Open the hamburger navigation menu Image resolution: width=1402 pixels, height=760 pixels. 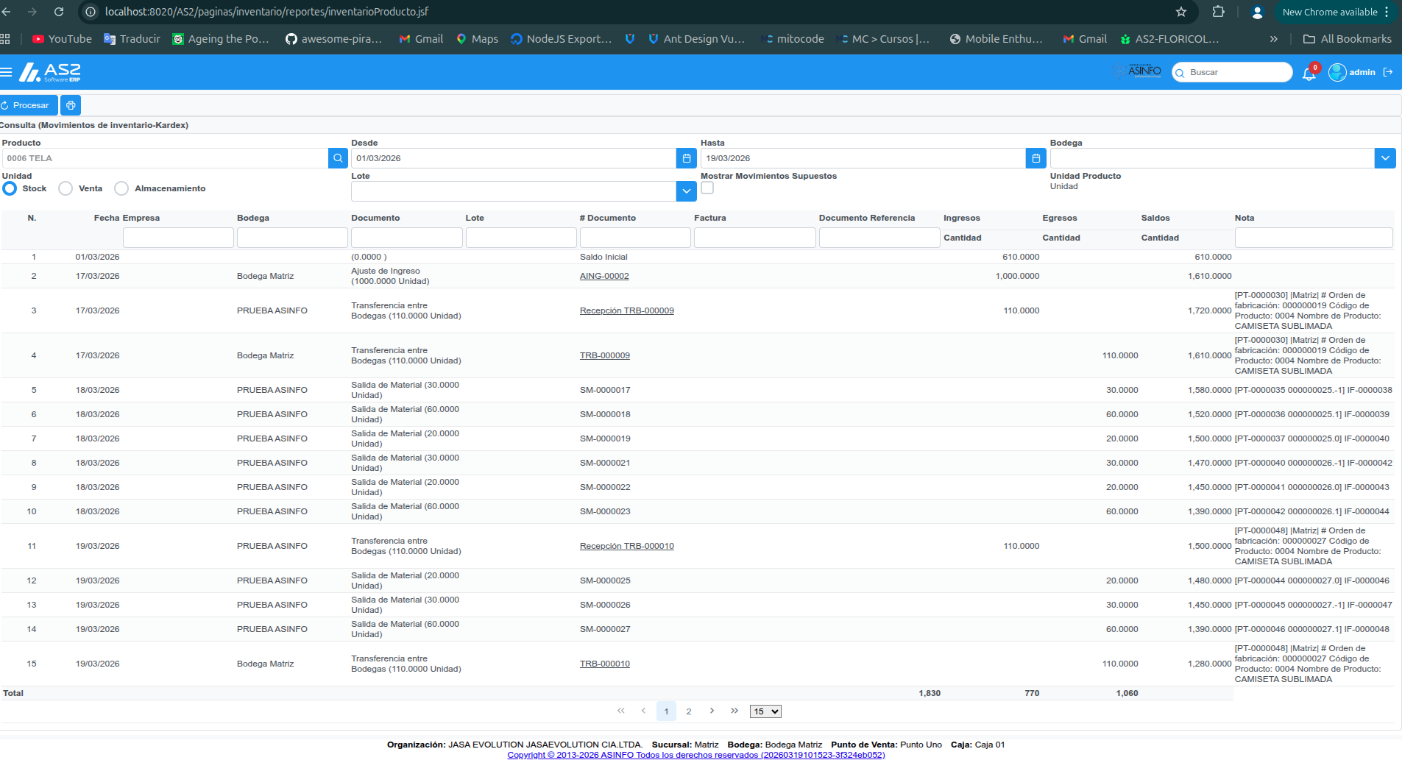pyautogui.click(x=6, y=72)
